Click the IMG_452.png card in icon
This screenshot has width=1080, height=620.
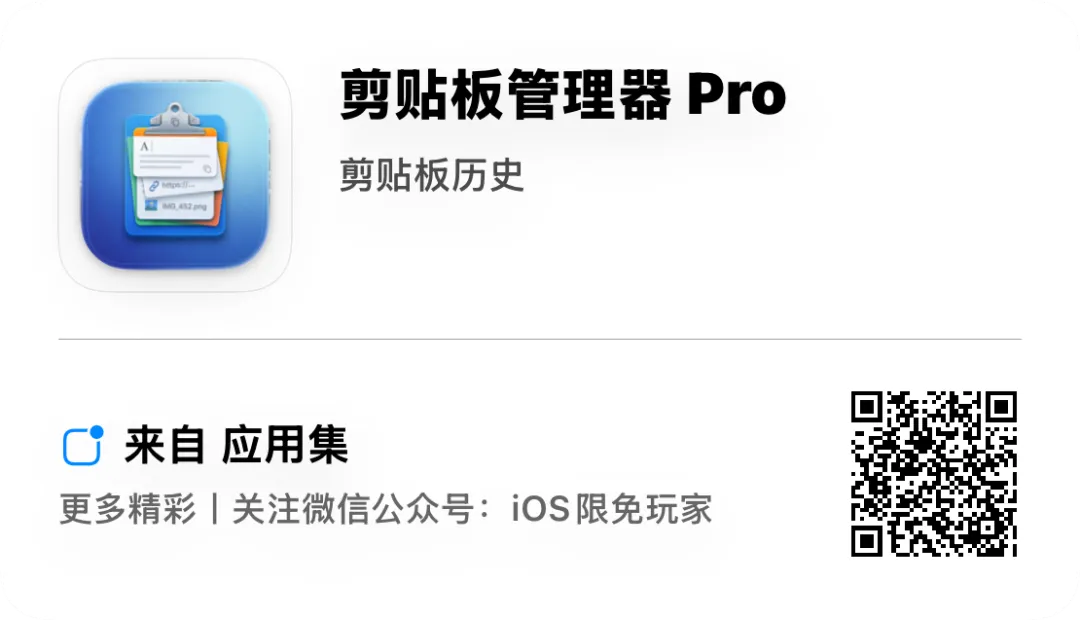tap(180, 206)
